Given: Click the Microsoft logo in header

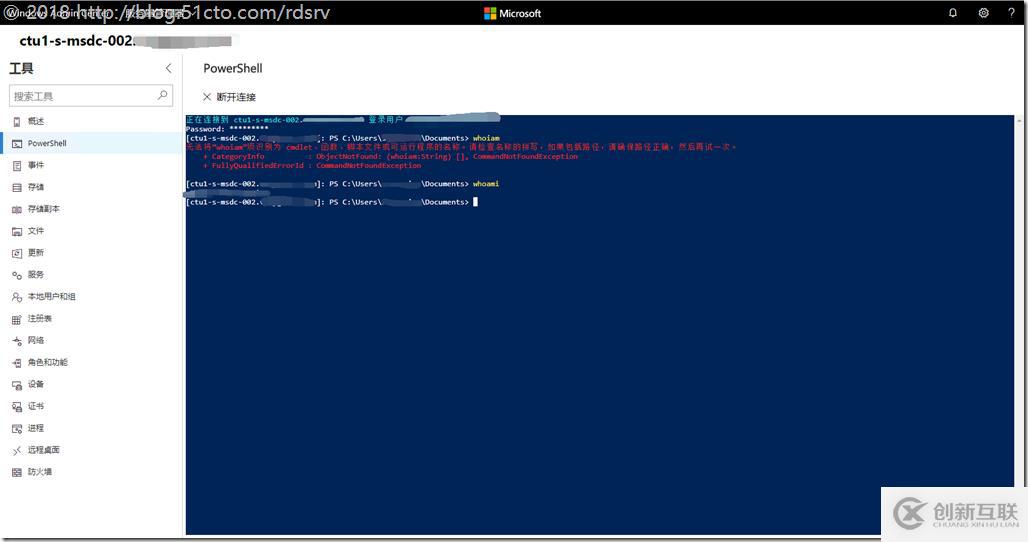Looking at the screenshot, I should click(512, 13).
